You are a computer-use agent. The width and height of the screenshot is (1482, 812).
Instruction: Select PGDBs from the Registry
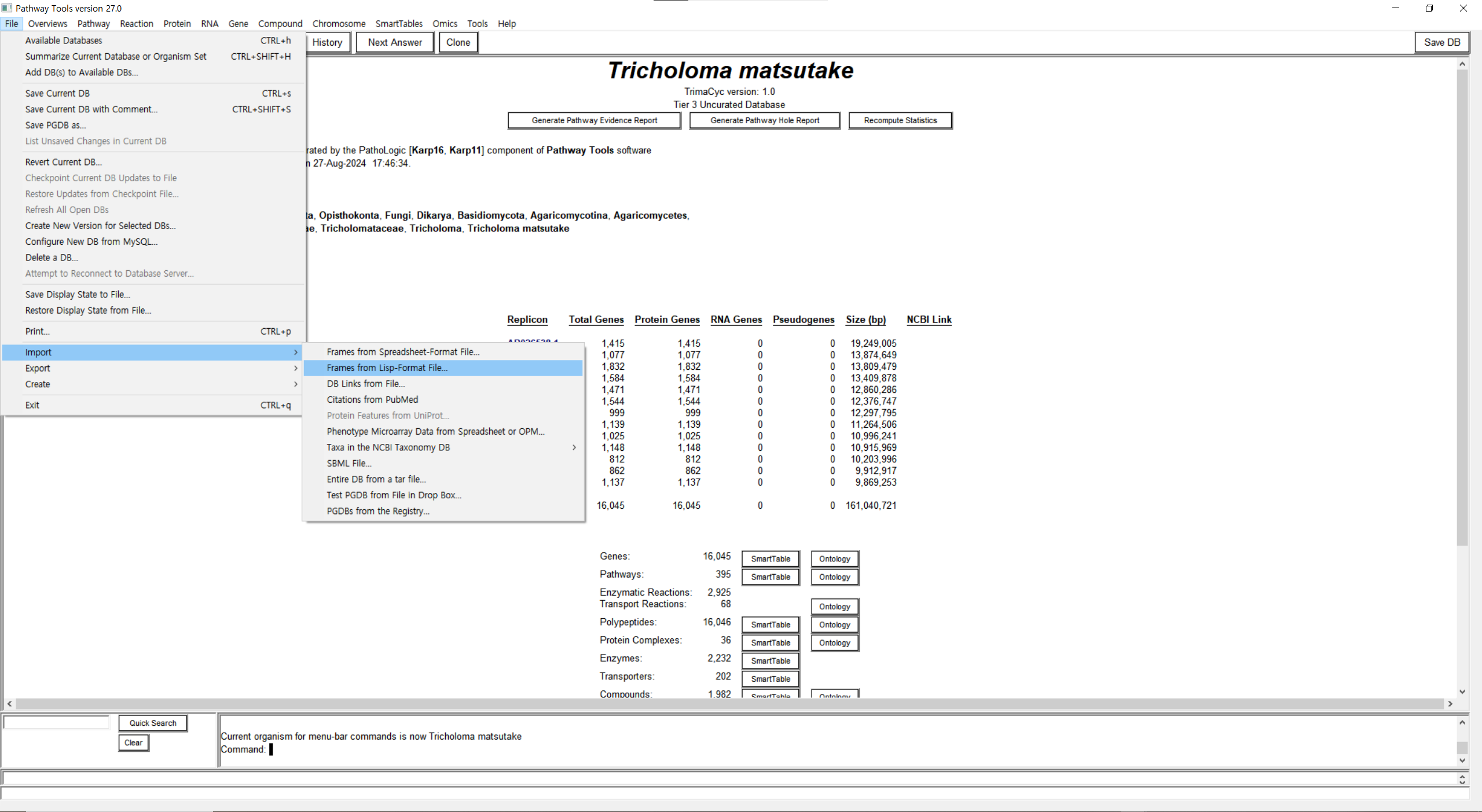click(443, 511)
